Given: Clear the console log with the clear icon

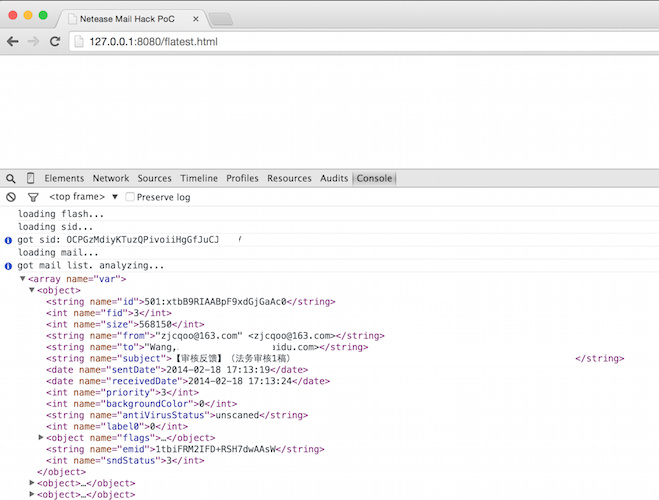Looking at the screenshot, I should 11,197.
